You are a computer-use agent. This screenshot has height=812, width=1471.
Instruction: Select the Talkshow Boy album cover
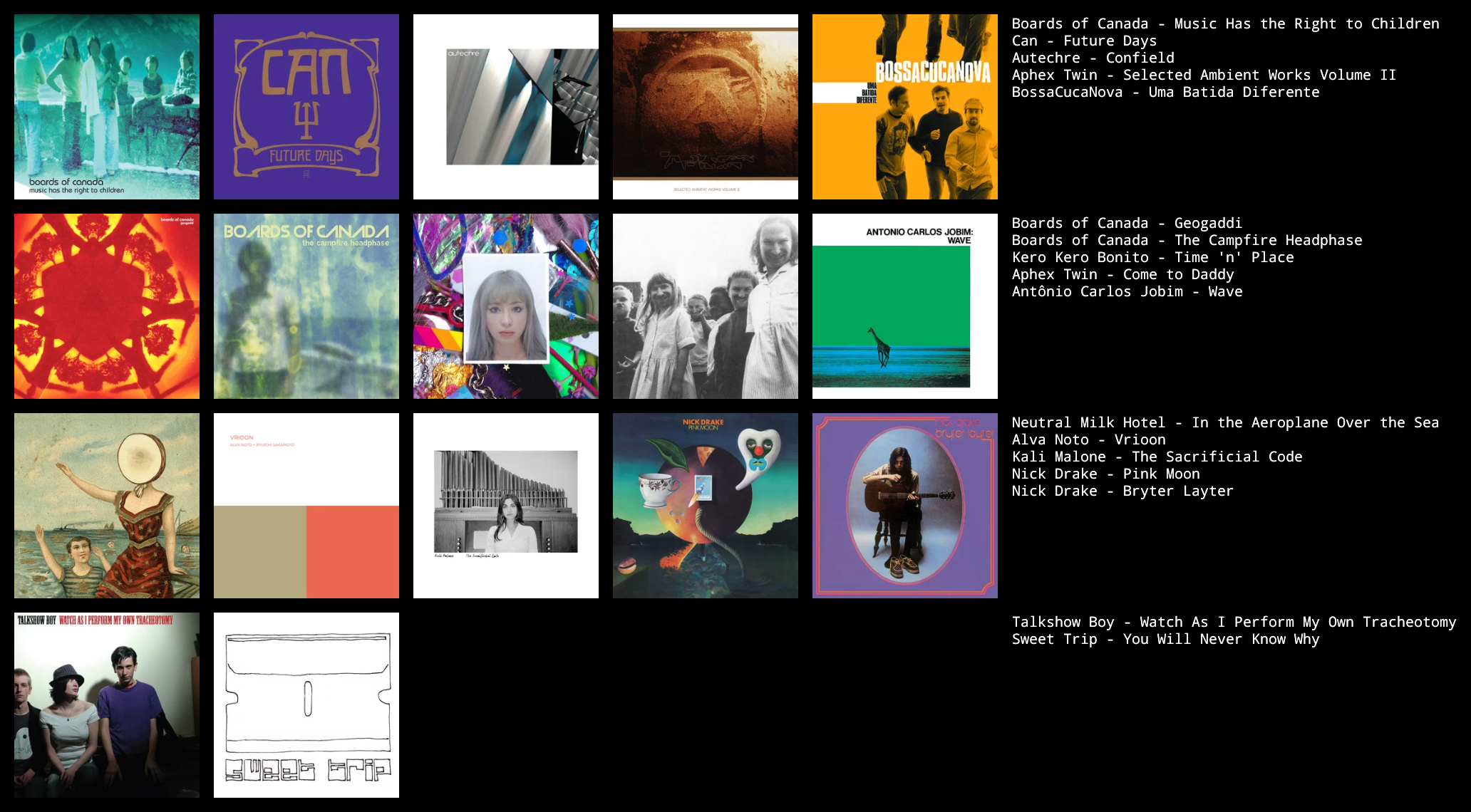107,705
